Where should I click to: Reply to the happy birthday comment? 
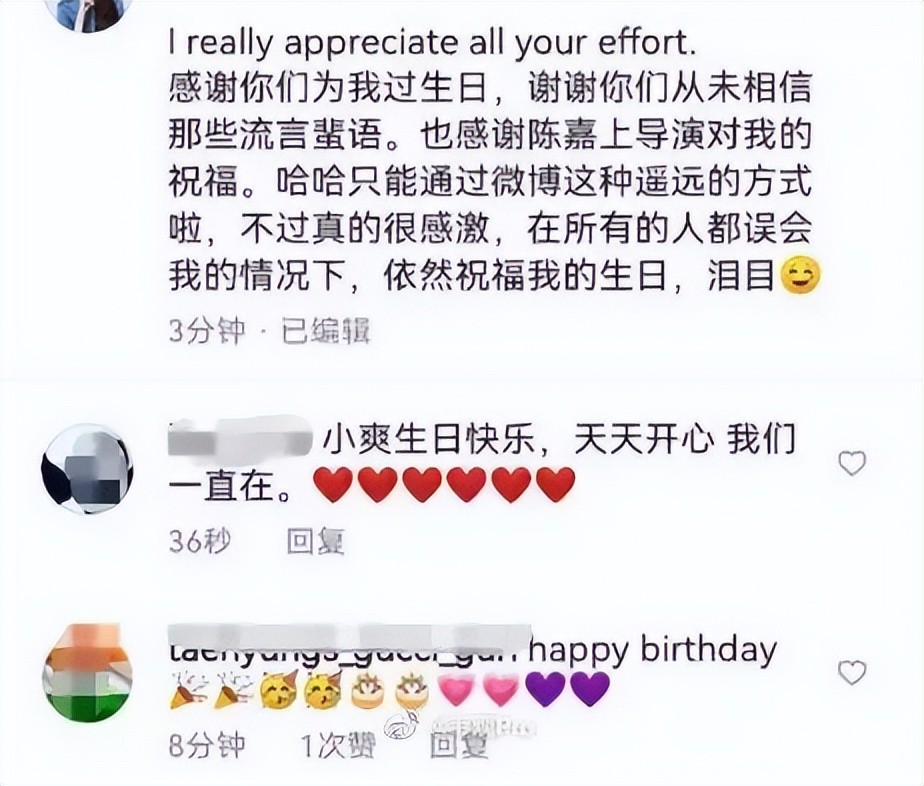(460, 745)
